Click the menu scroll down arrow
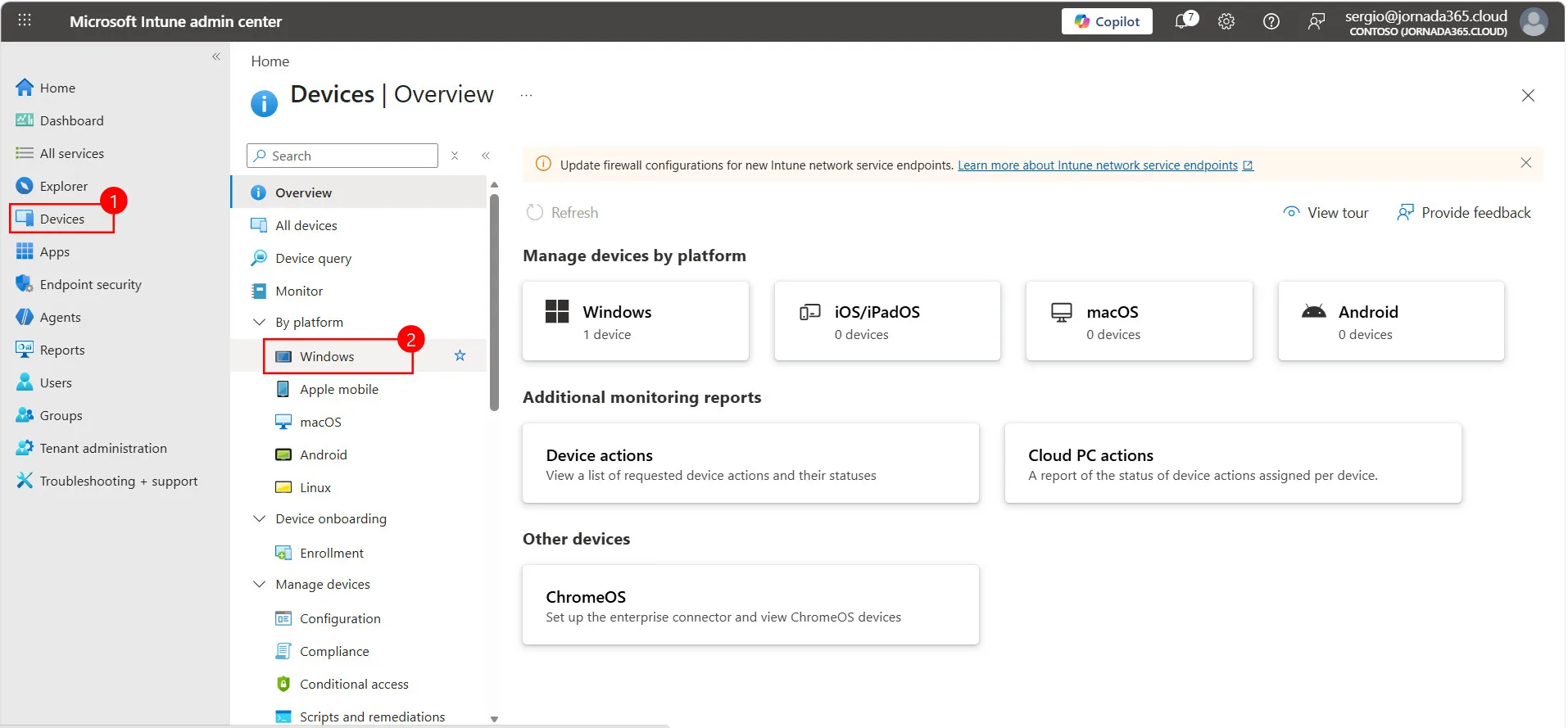 click(494, 719)
